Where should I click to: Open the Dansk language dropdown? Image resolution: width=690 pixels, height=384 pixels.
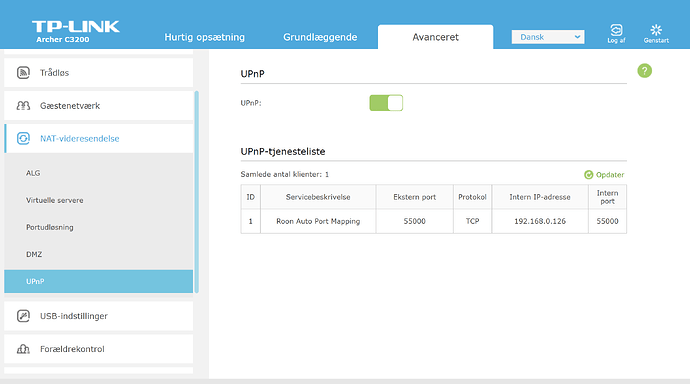[x=548, y=37]
